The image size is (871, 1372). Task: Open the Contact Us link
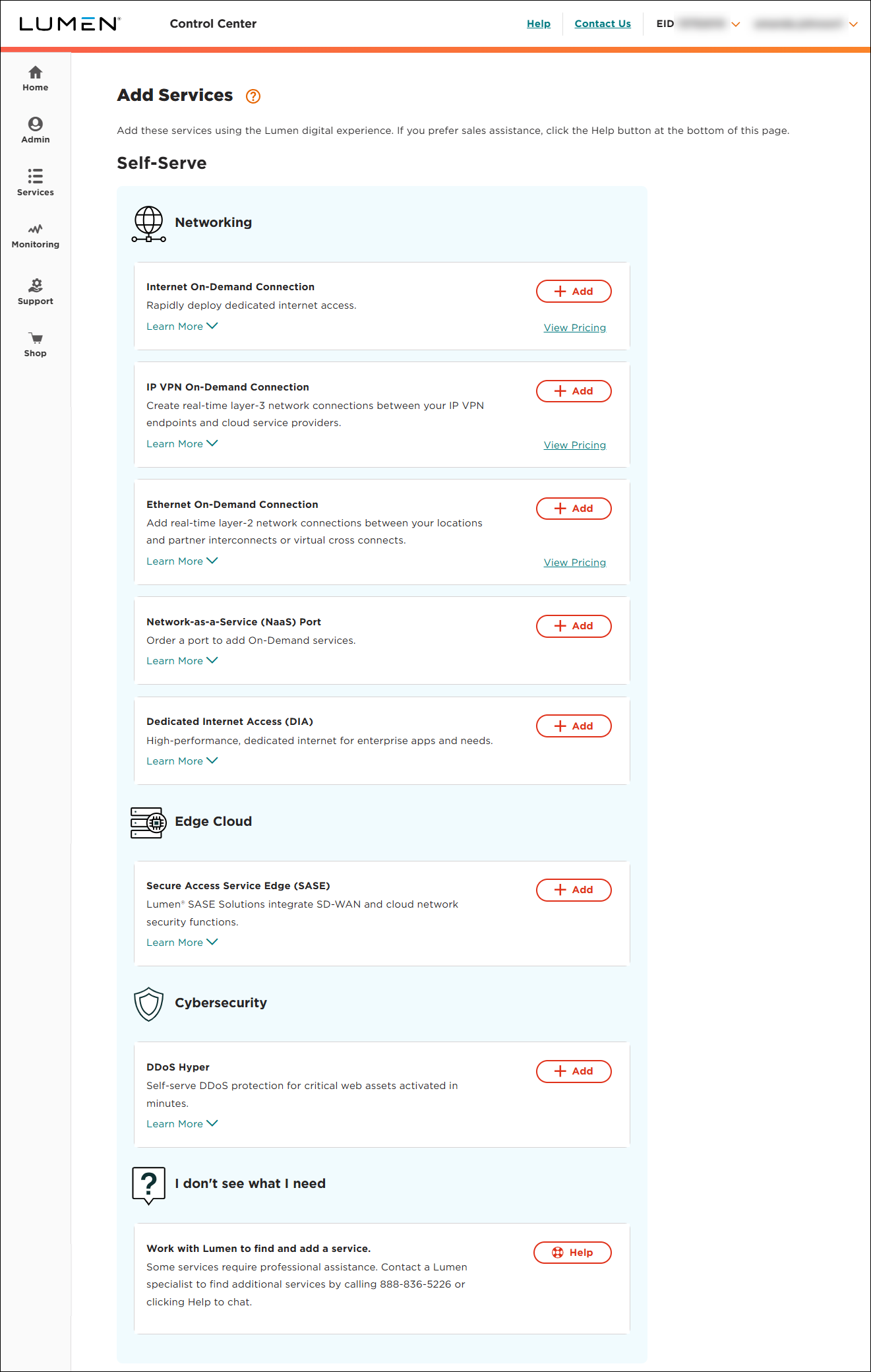(x=603, y=24)
